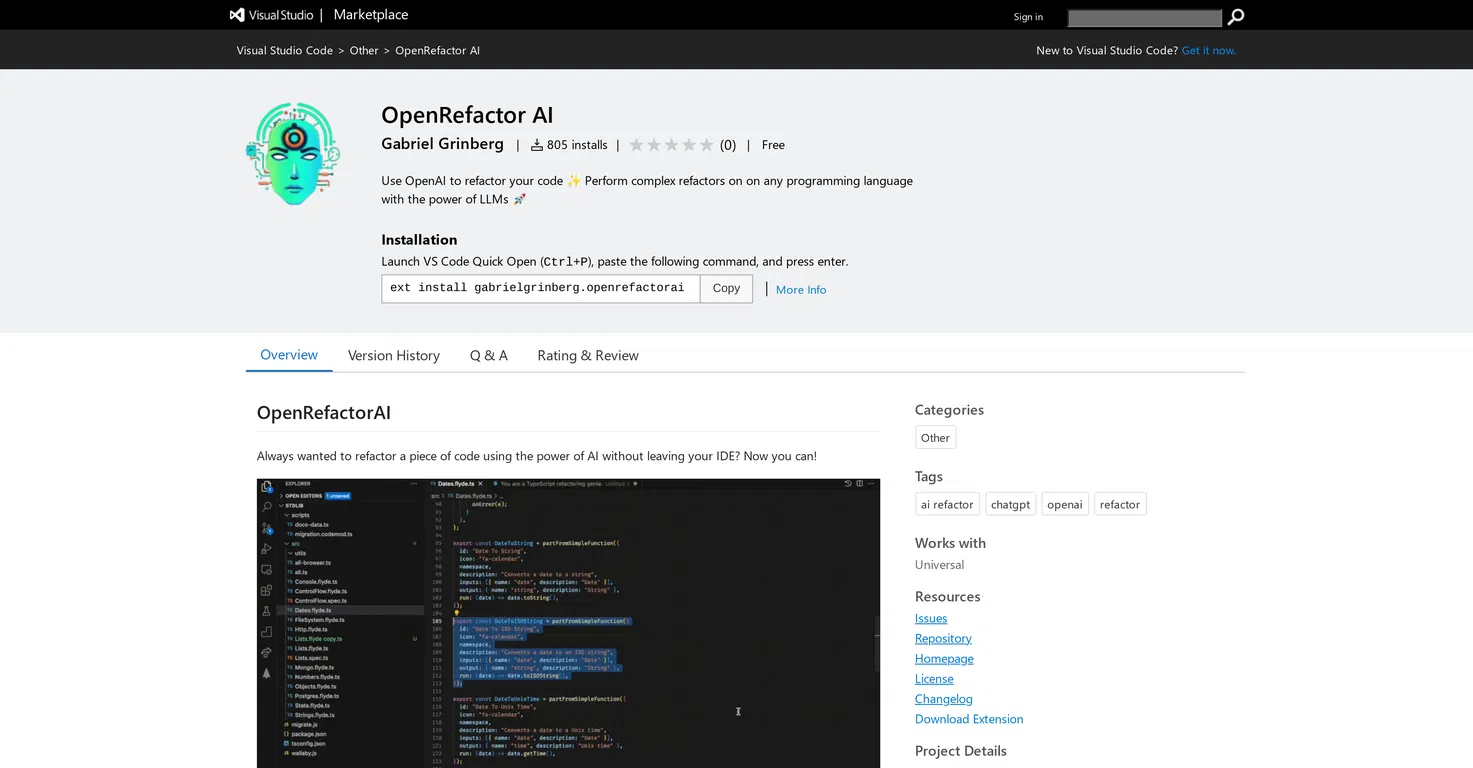Viewport: 1473px width, 768px height.
Task: Click the Universal works-with text
Action: [940, 565]
